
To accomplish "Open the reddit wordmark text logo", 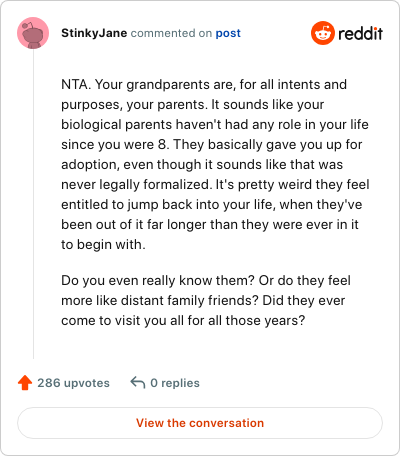I will click(x=360, y=33).
